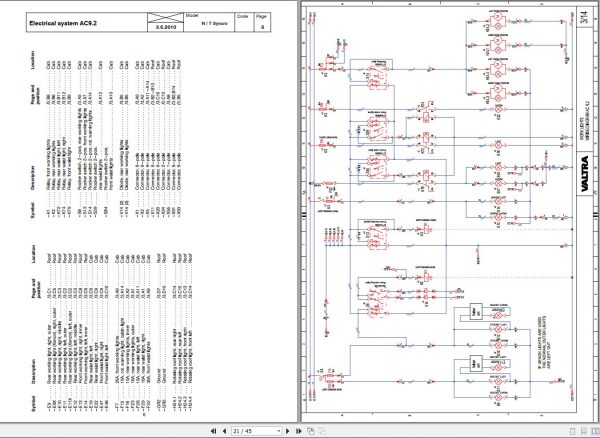The height and width of the screenshot is (438, 600).
Task: Click the date '3.6.2010' in header
Action: click(166, 27)
